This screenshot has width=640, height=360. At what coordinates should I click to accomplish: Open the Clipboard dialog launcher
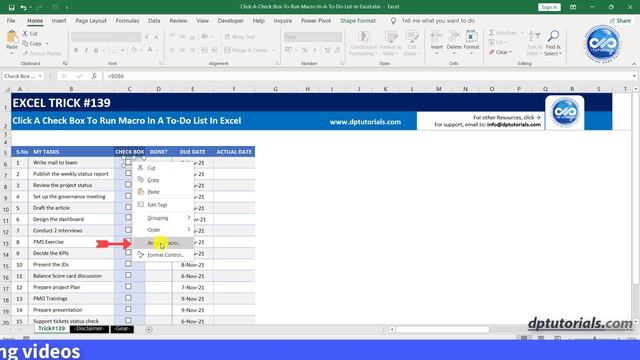[x=64, y=64]
